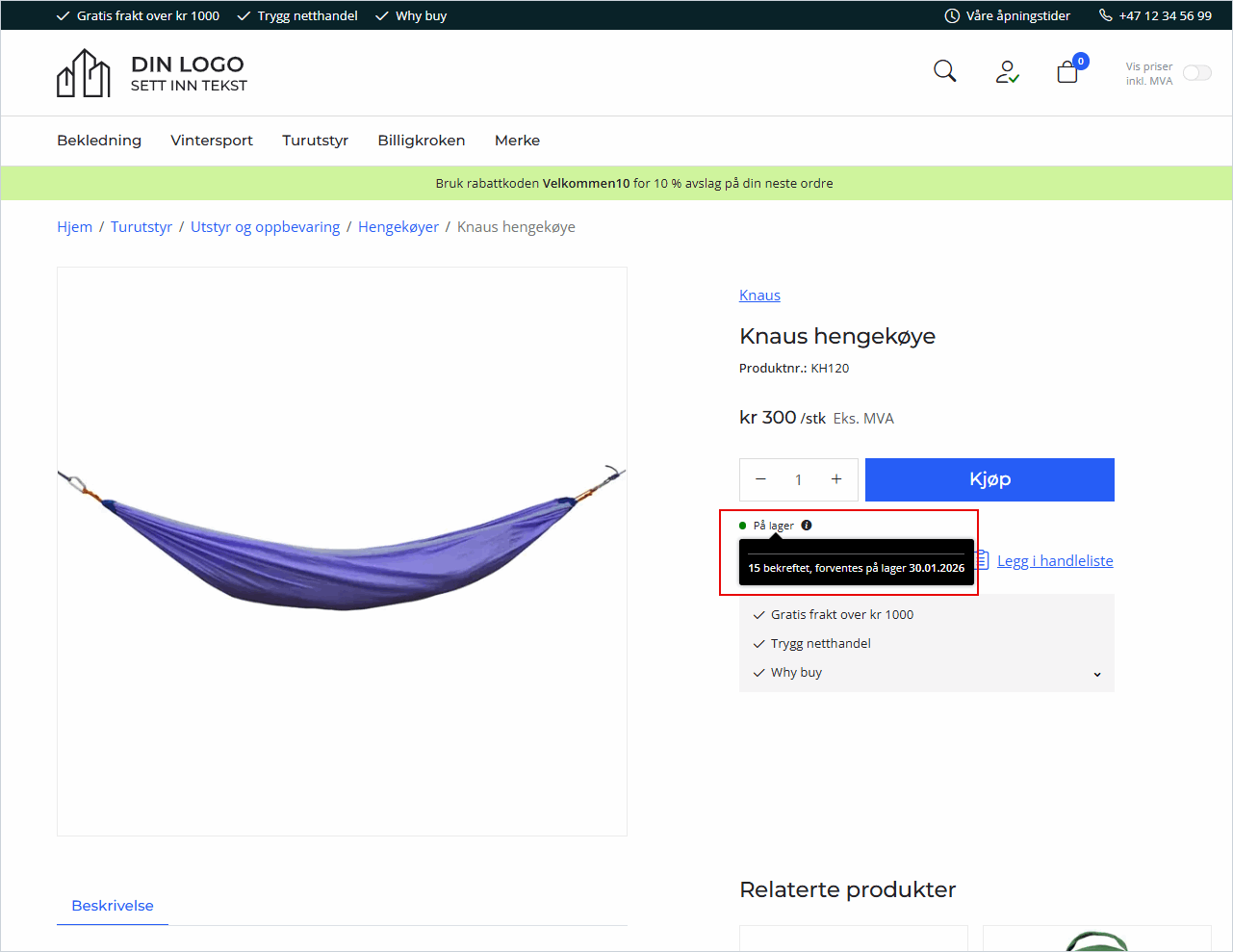
Task: Toggle Vis priser inkl. MVA switch
Action: click(1196, 73)
